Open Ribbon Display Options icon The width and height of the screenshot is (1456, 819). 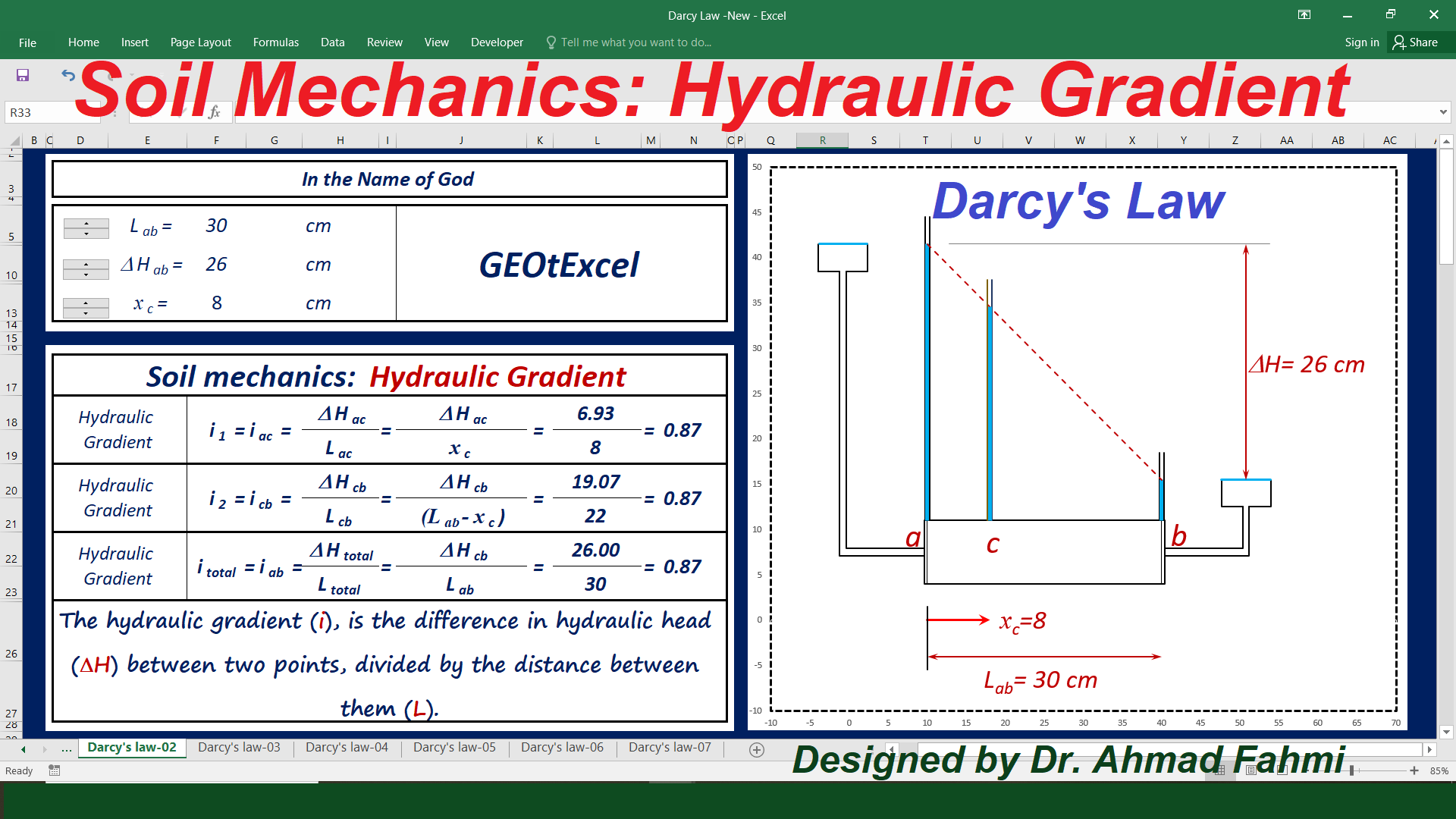point(1304,14)
